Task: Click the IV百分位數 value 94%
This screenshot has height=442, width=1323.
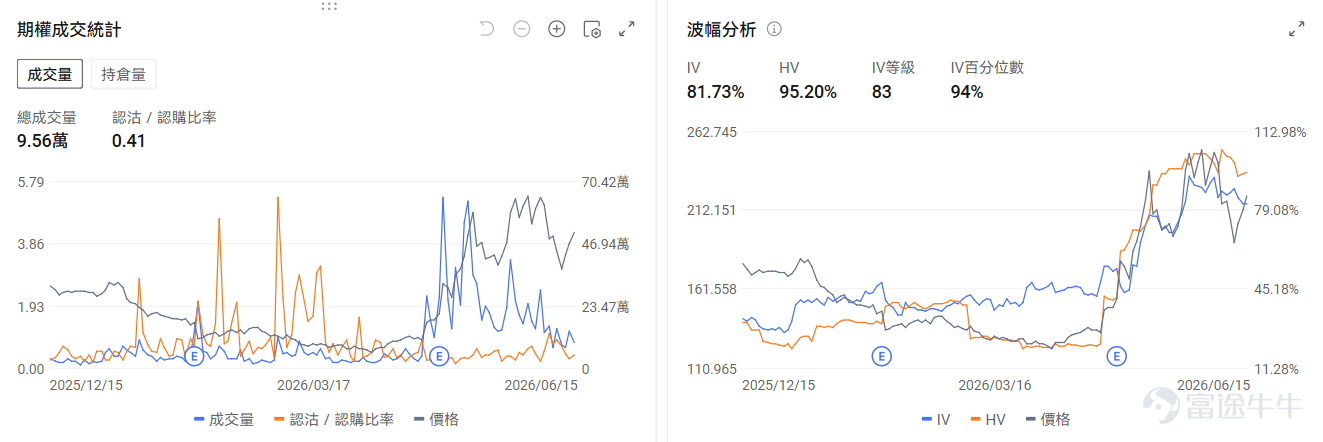Action: point(966,92)
